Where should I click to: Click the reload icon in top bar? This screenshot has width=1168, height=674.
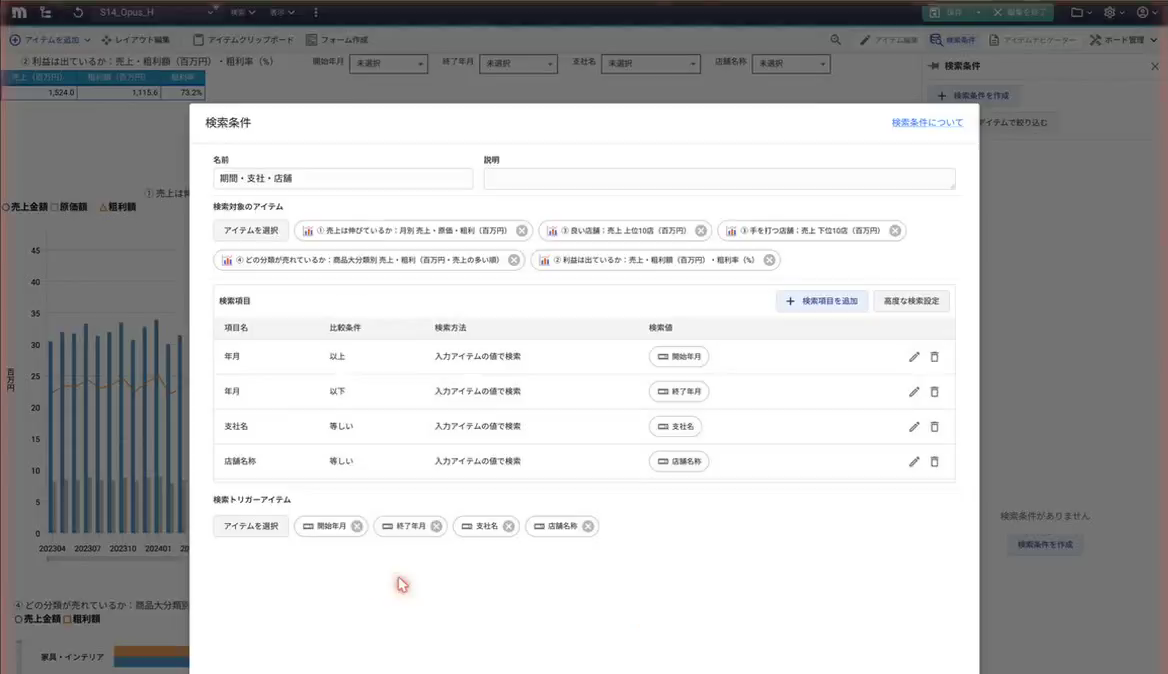(x=77, y=13)
